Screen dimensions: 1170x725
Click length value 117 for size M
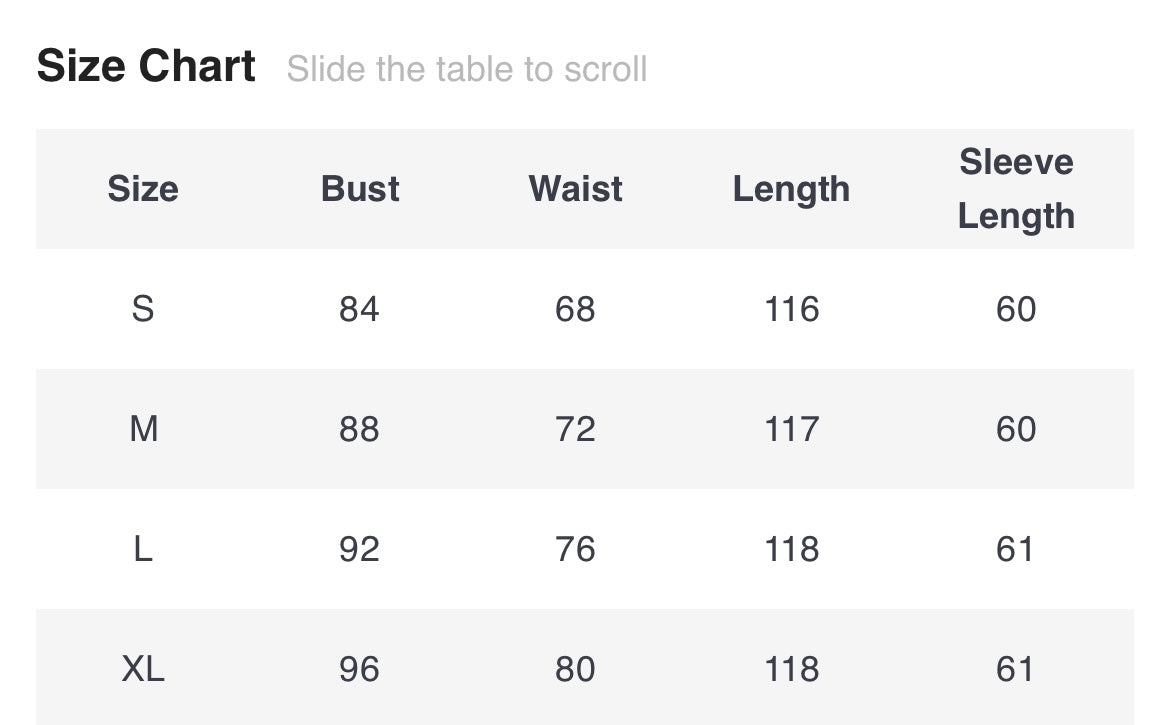[791, 429]
